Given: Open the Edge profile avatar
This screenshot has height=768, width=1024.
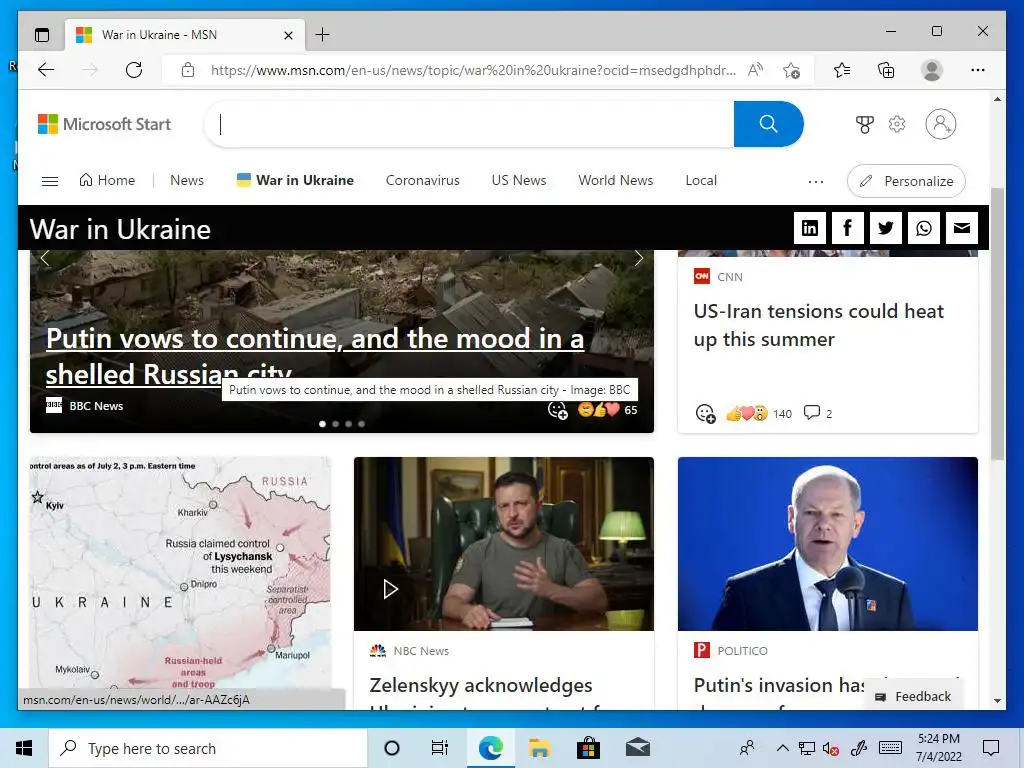Looking at the screenshot, I should click(x=932, y=70).
